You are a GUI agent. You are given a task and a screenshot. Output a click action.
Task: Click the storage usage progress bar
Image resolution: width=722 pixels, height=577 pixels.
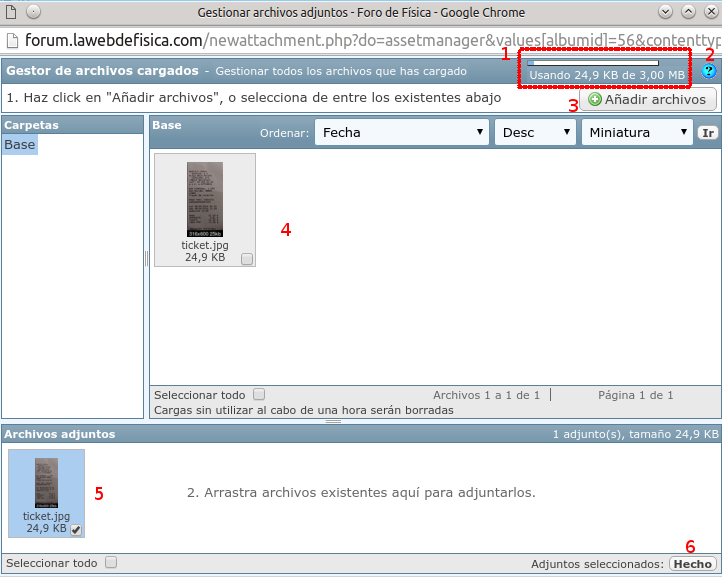click(592, 63)
